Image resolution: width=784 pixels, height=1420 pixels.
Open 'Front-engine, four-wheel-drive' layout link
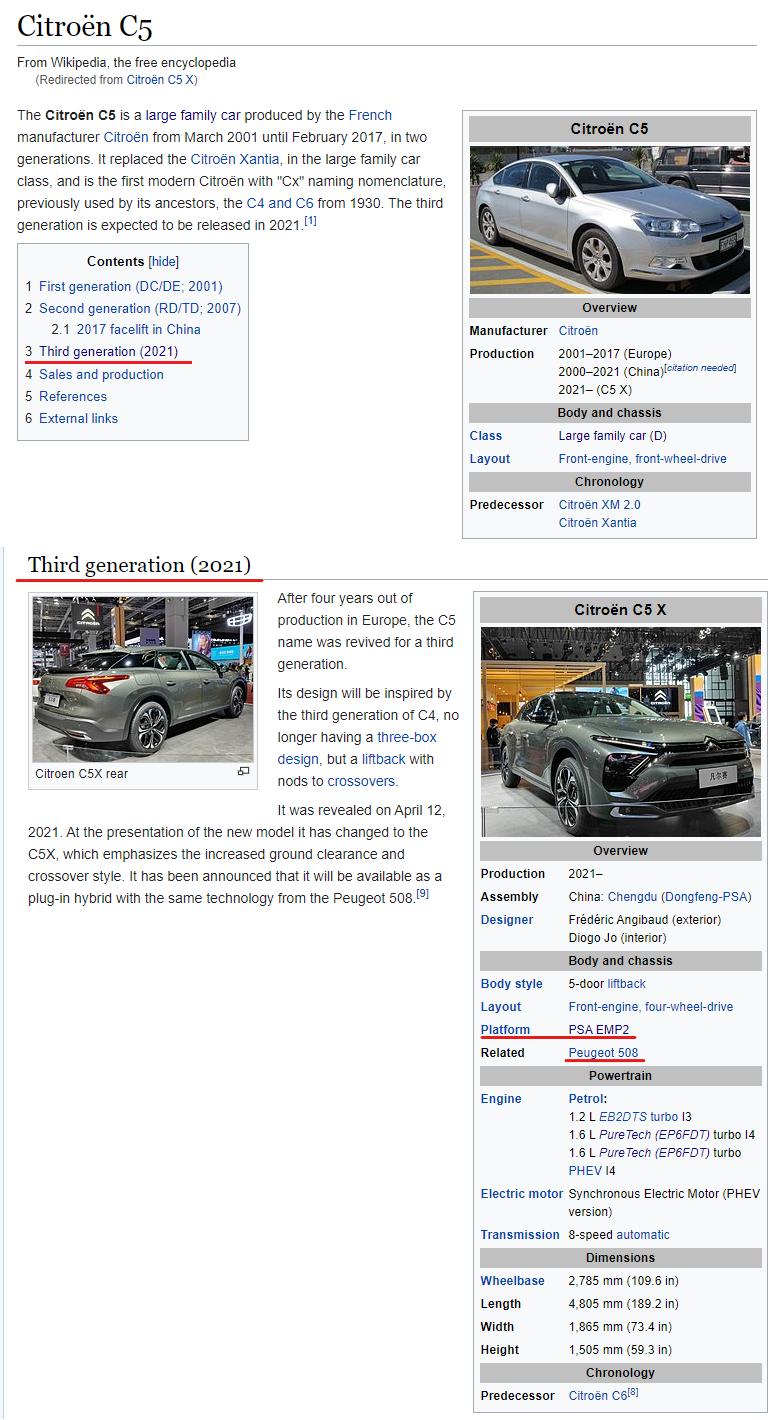point(651,1007)
